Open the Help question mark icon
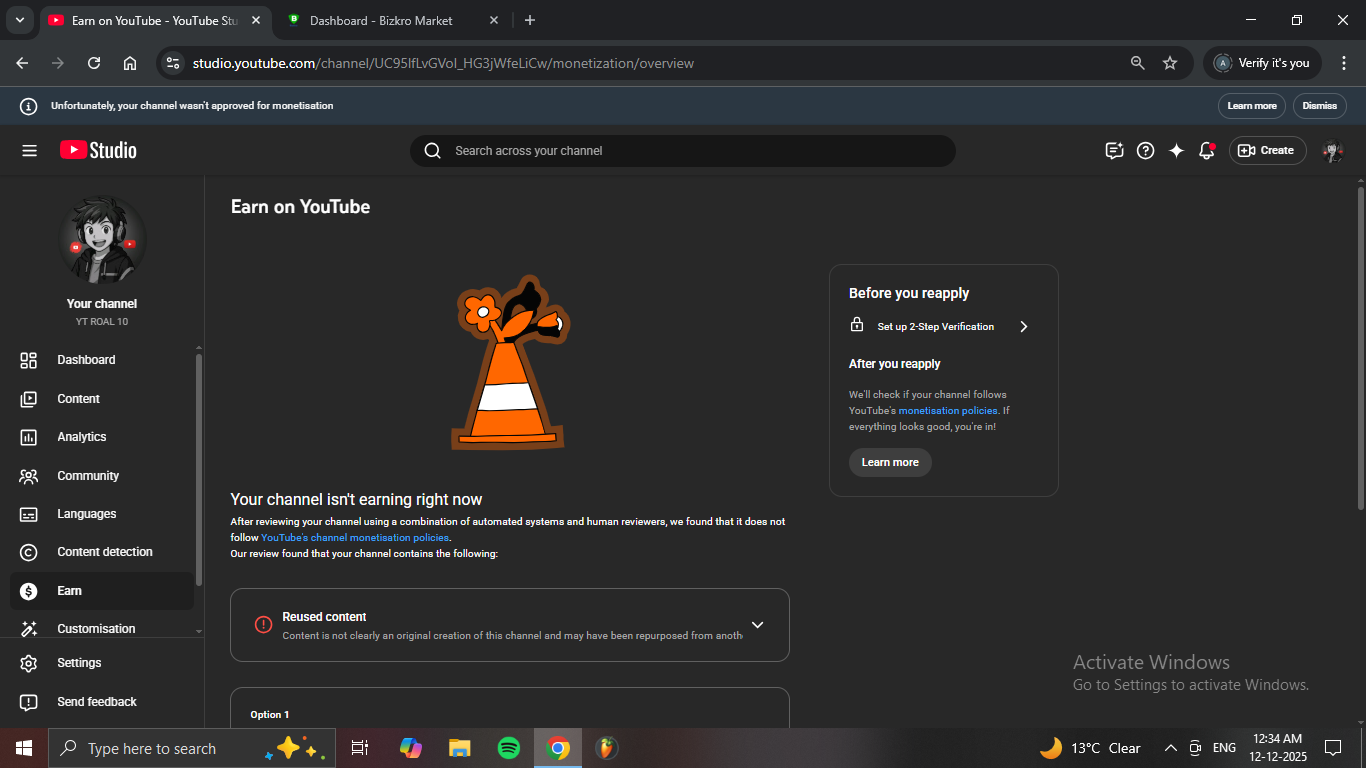The width and height of the screenshot is (1366, 768). [x=1146, y=150]
